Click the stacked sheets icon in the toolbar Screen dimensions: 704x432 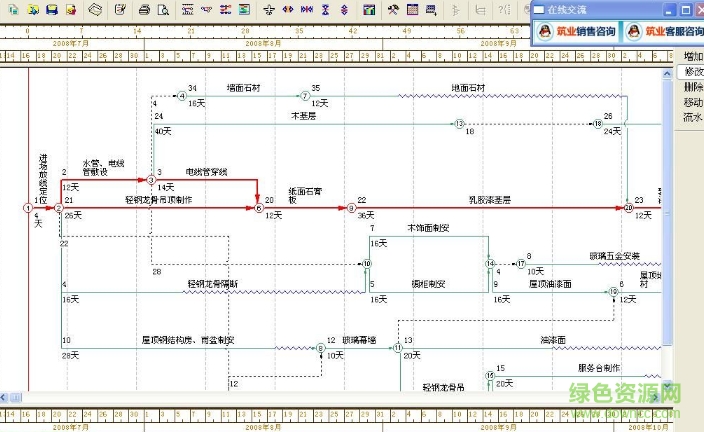(95, 9)
